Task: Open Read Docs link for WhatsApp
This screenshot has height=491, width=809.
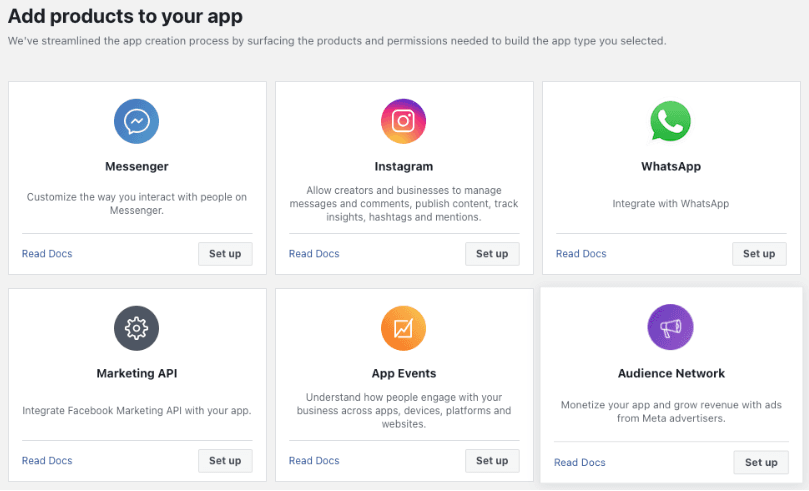Action: [x=581, y=254]
